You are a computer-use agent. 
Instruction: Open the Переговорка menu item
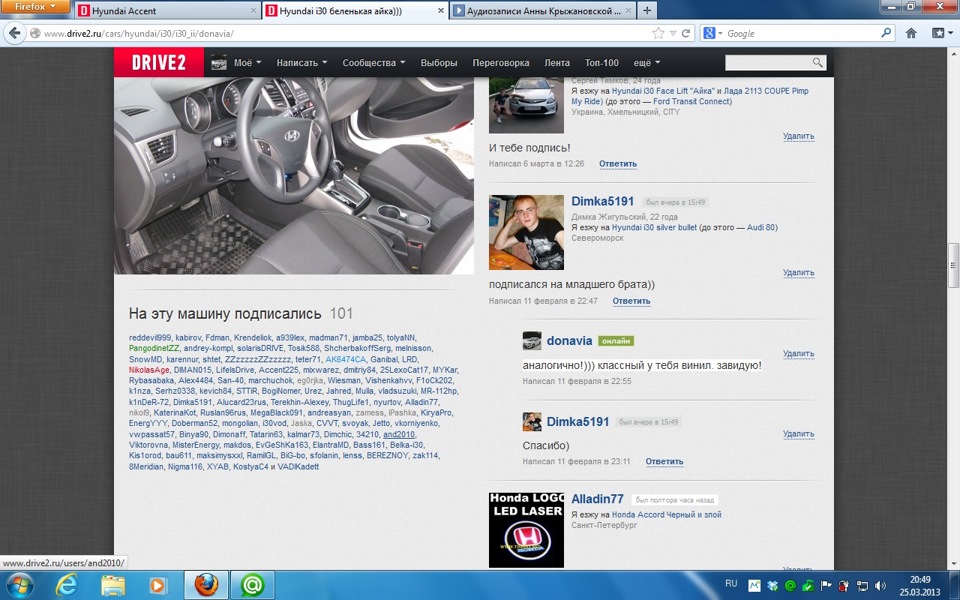click(501, 62)
